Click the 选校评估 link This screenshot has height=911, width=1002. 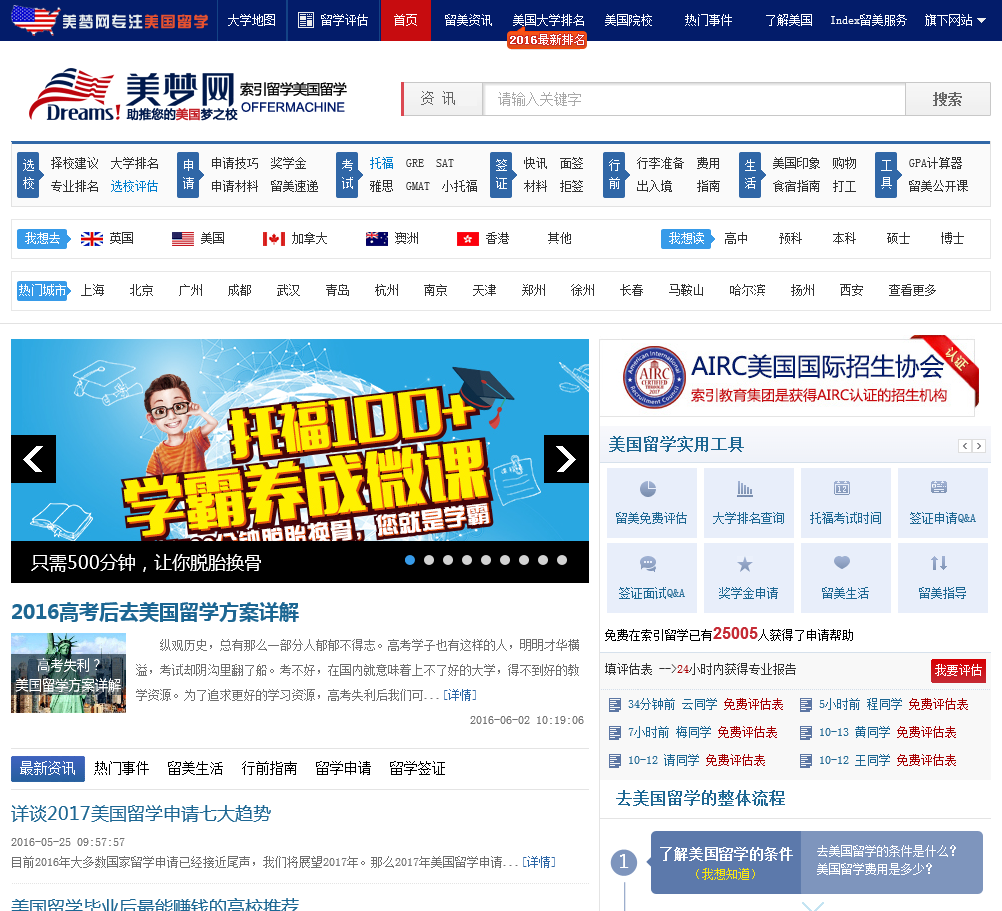[x=134, y=187]
